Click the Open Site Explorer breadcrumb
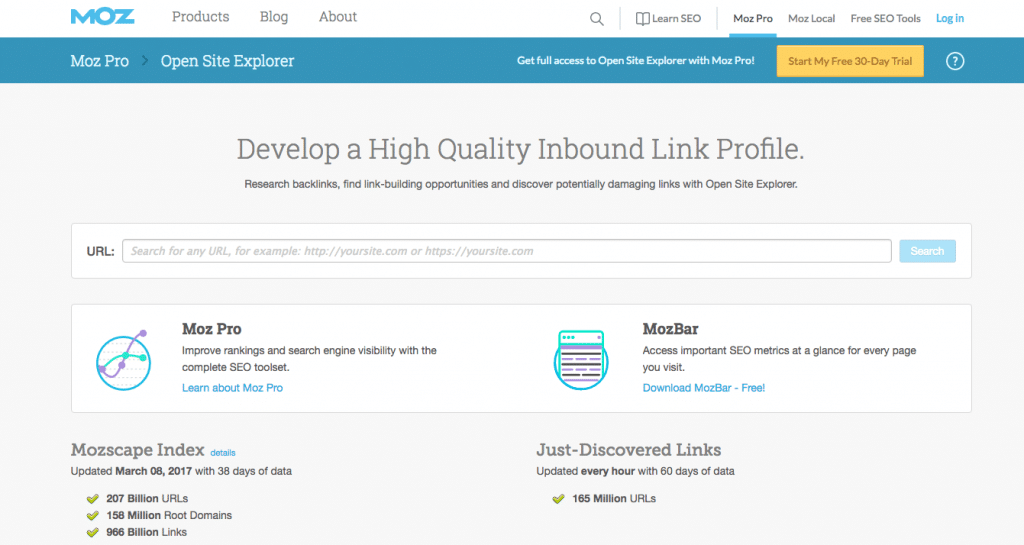Screen dimensions: 1024x545 pyautogui.click(x=227, y=61)
